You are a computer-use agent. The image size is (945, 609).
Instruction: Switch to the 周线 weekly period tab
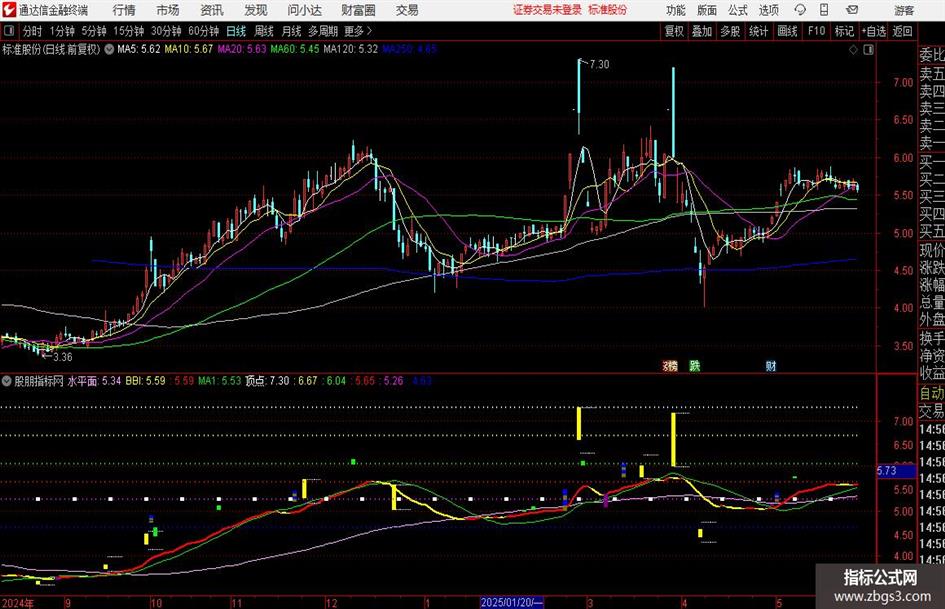(264, 31)
